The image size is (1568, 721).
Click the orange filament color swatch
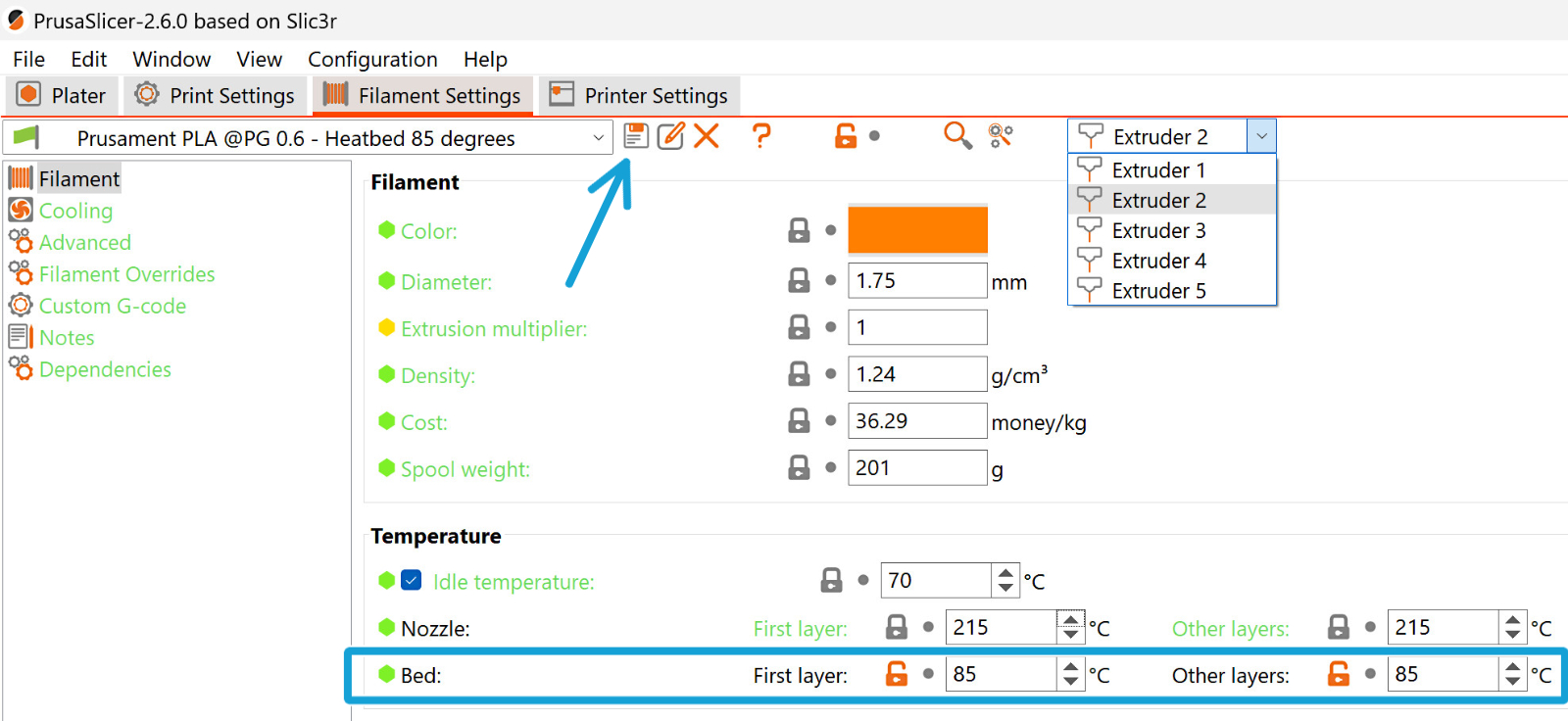[x=917, y=230]
